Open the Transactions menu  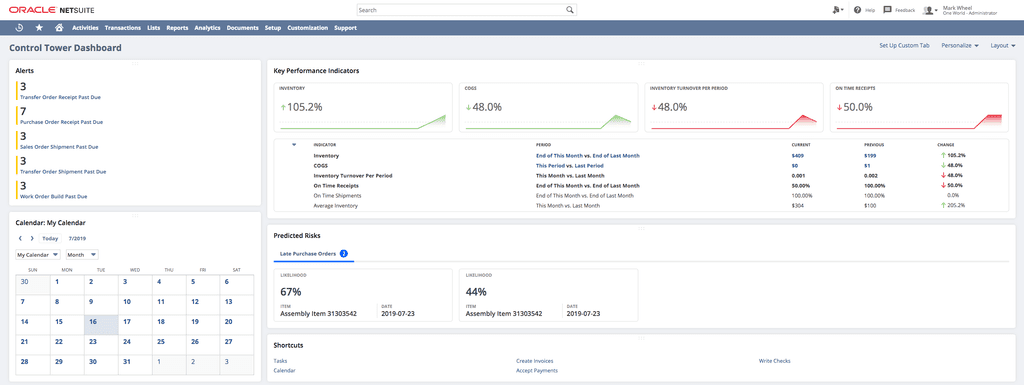(122, 28)
